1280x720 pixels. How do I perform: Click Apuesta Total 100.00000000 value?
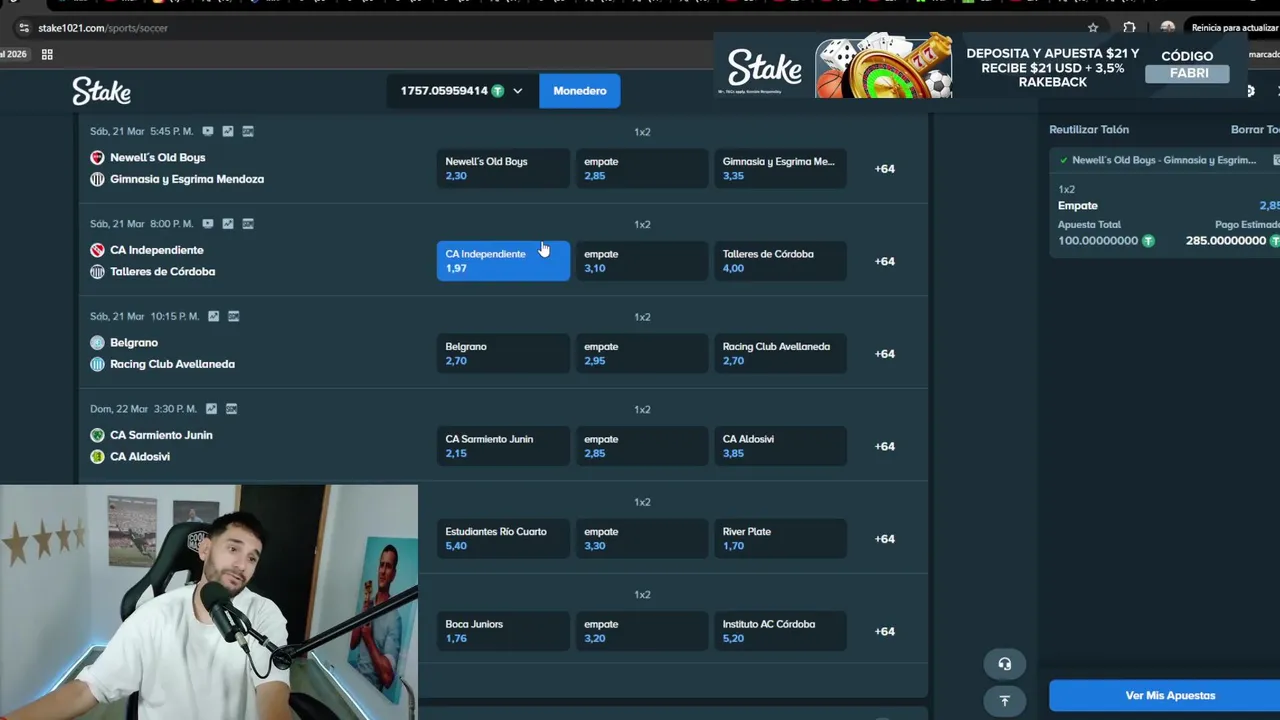point(1098,241)
